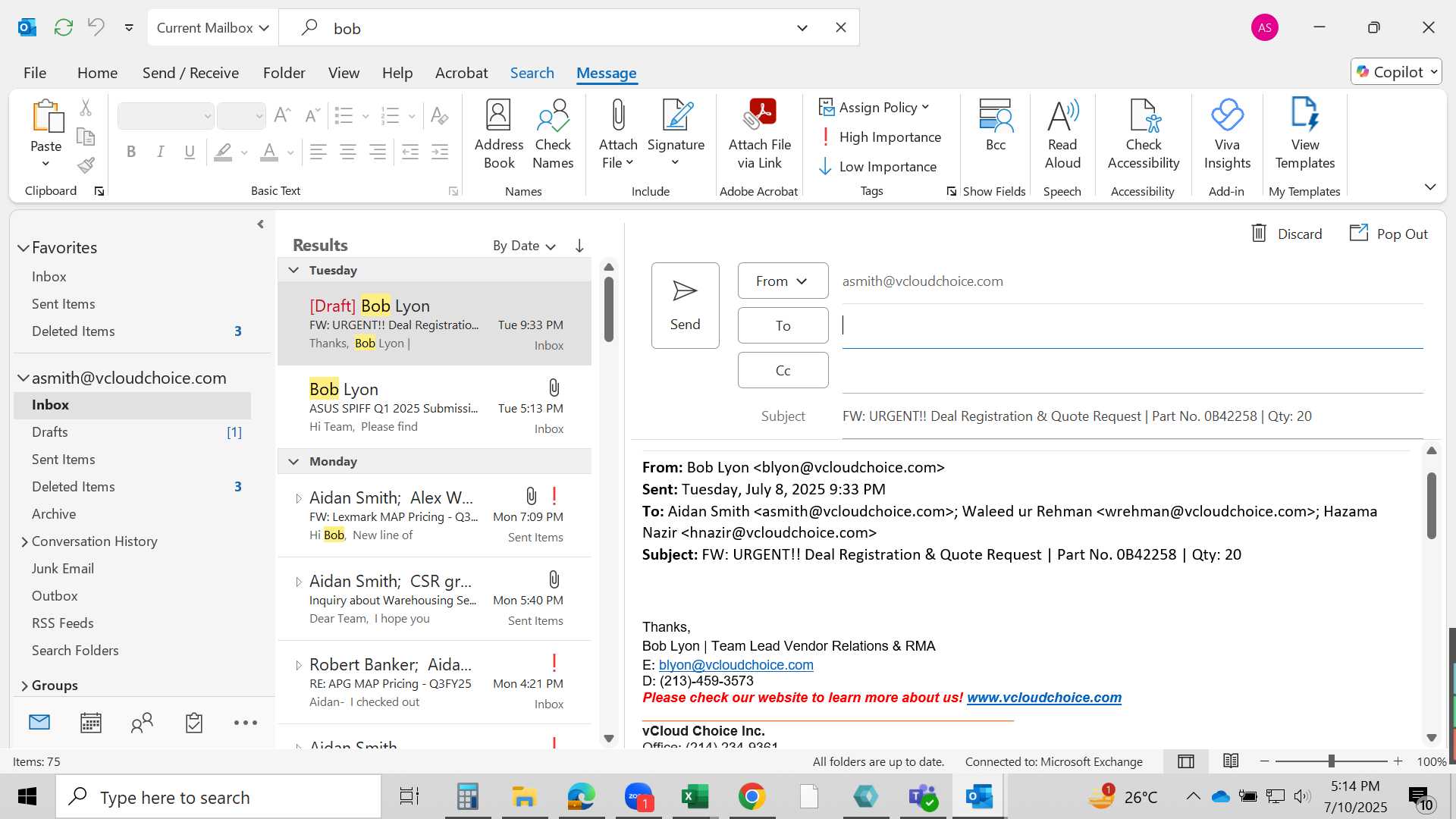The height and width of the screenshot is (819, 1456).
Task: Click the To button
Action: [x=783, y=325]
